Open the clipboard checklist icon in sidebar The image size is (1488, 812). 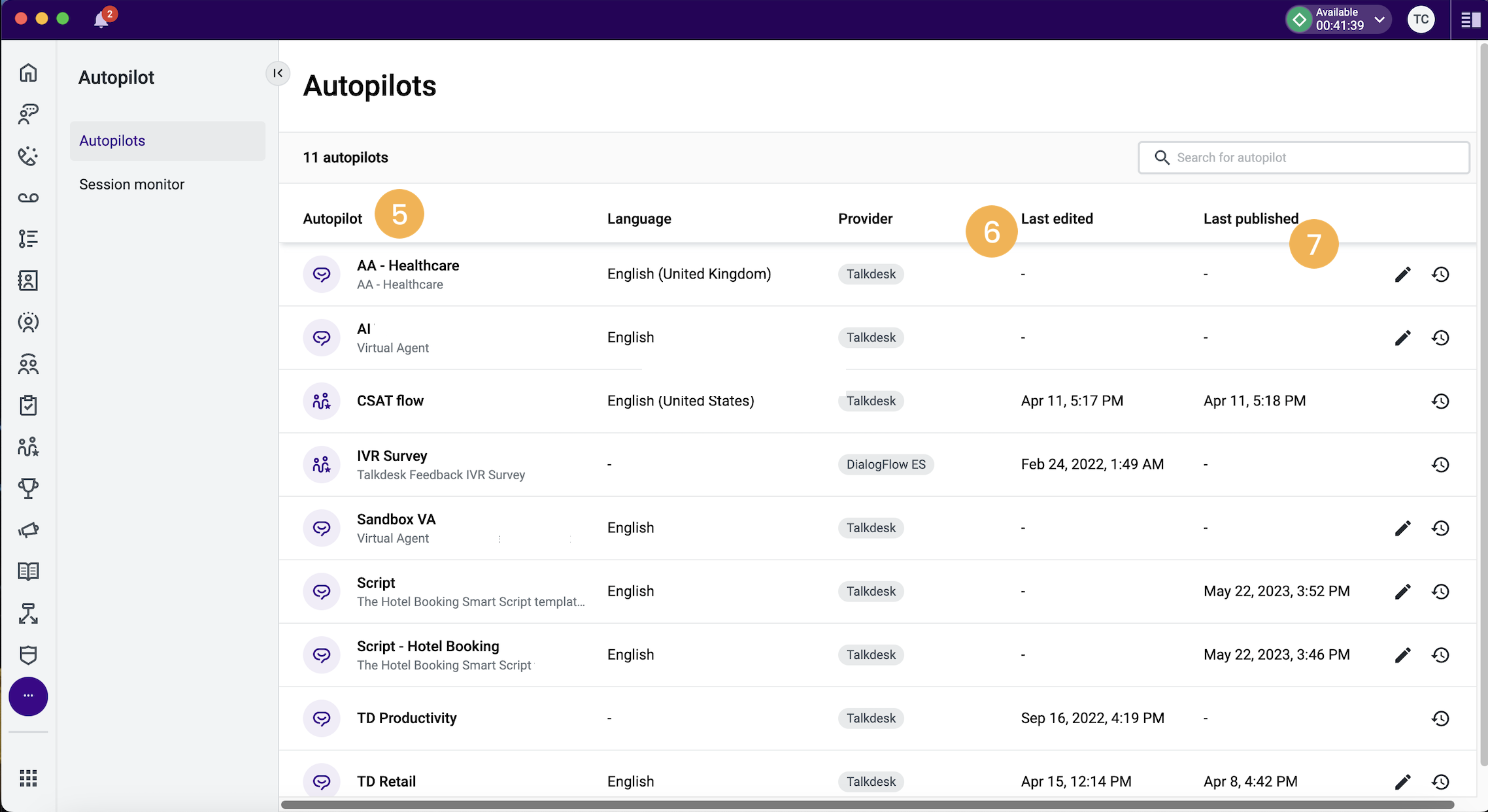point(28,405)
